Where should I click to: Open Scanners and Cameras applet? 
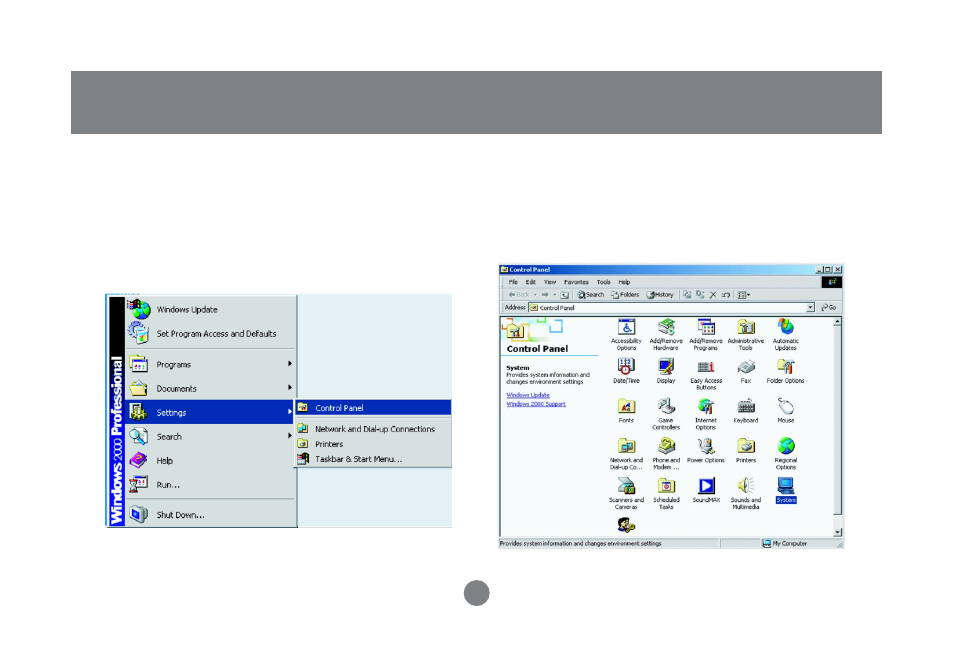point(626,494)
